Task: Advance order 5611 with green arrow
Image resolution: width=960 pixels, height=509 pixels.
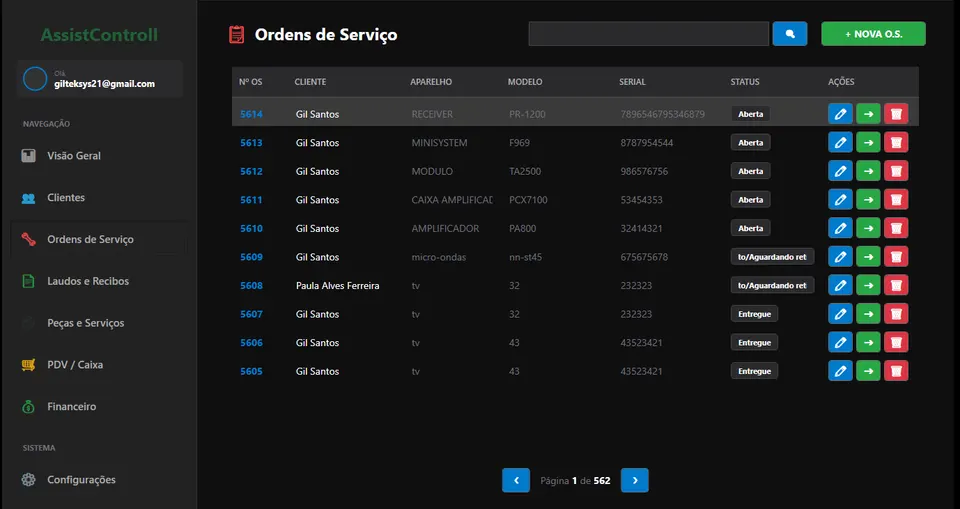Action: [x=868, y=200]
